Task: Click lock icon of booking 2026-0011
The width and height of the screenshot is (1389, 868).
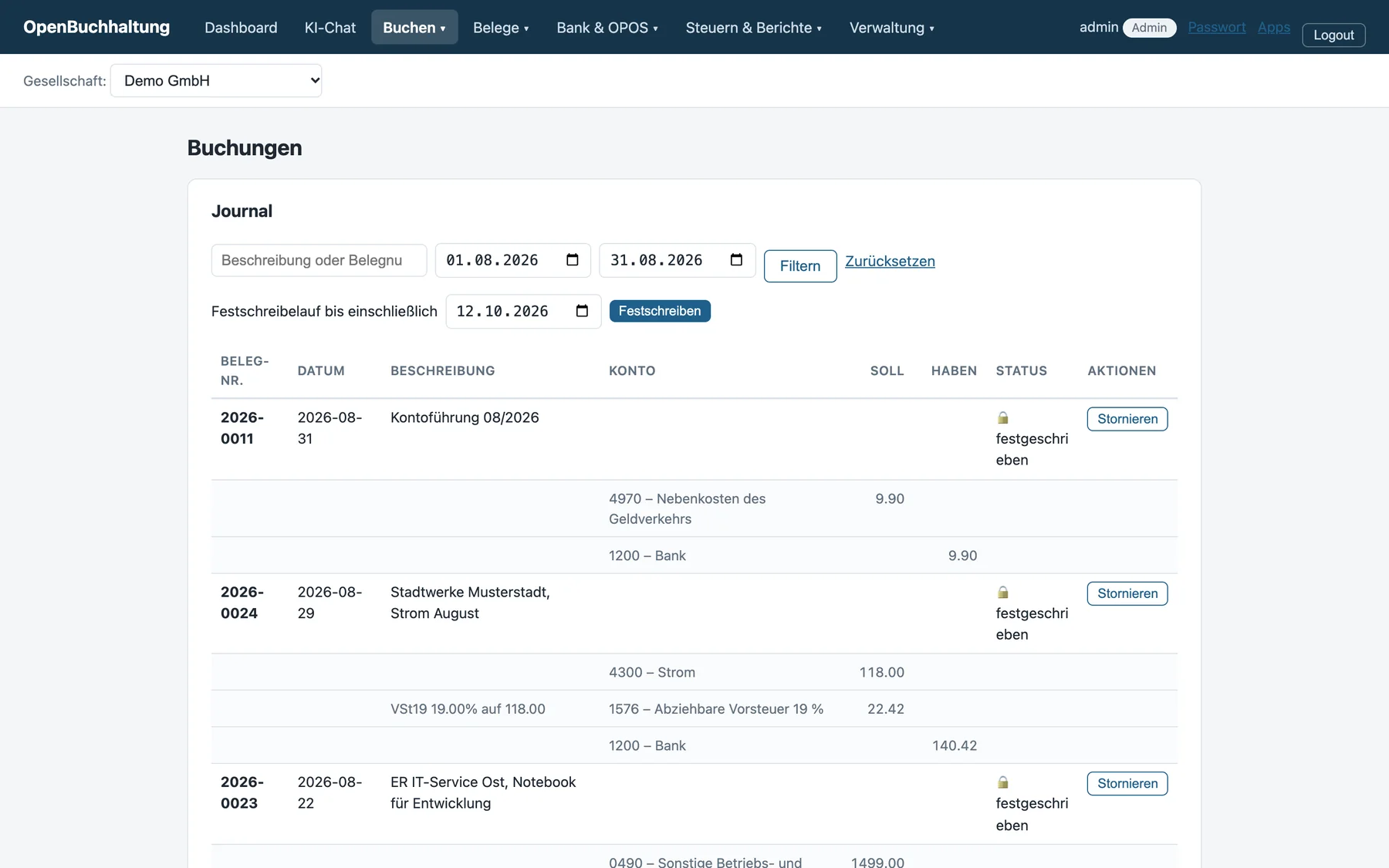Action: pos(1003,417)
